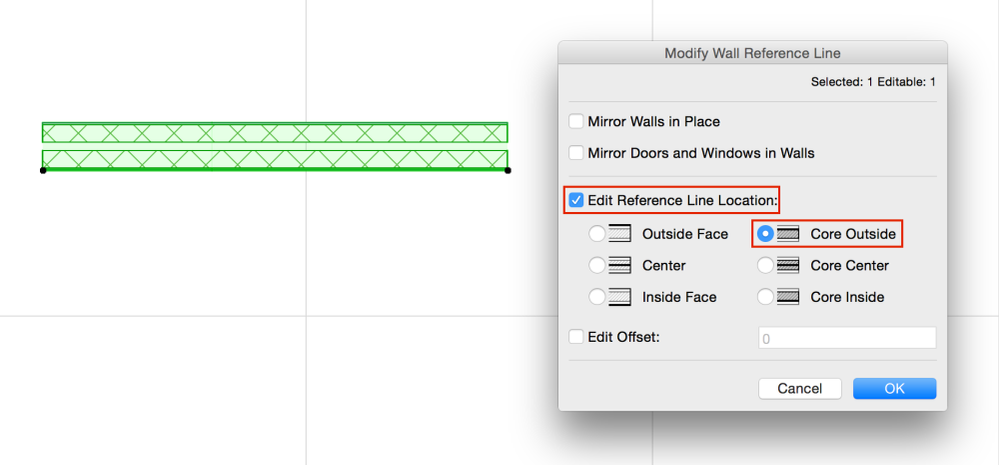The width and height of the screenshot is (999, 465).
Task: Click the Core Inside reference line icon
Action: pos(788,297)
